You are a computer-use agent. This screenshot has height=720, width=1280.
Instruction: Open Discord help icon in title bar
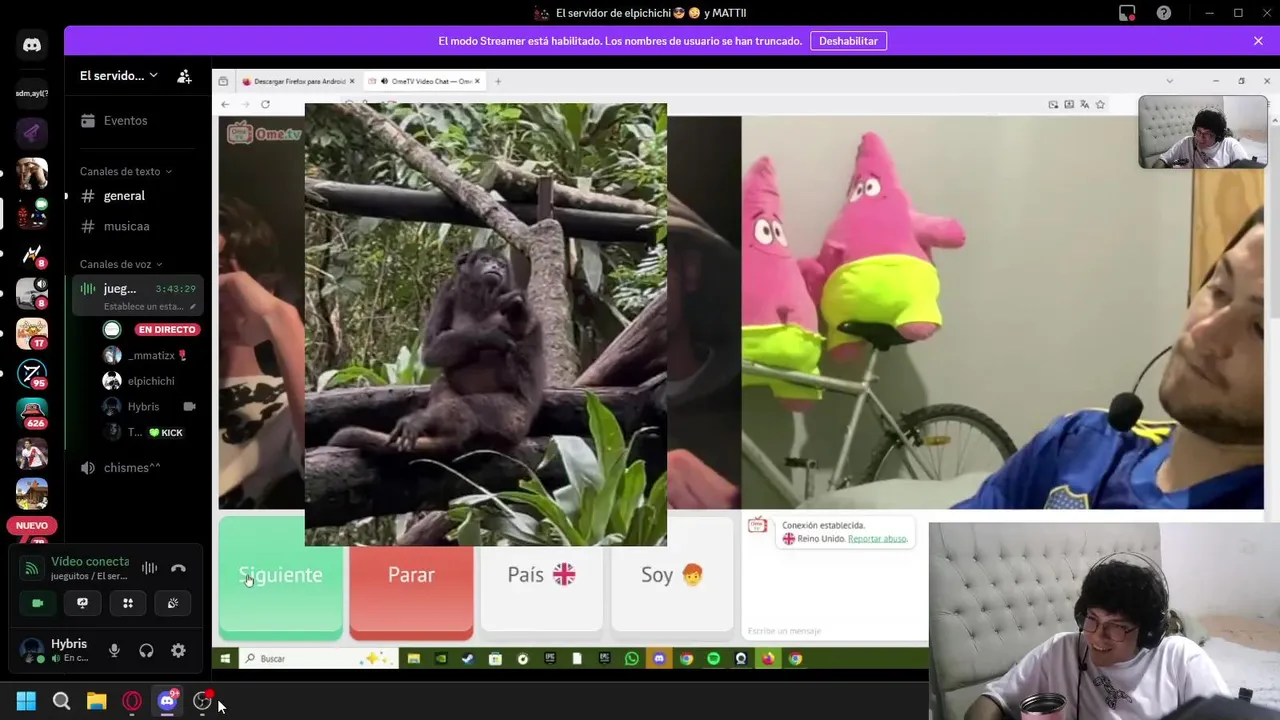[1164, 13]
